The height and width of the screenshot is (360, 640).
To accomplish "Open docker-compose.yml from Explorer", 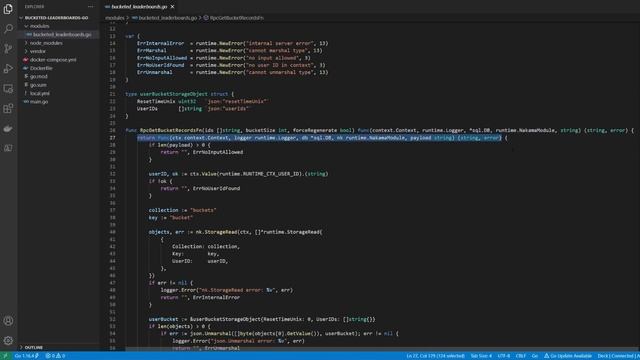I will pos(53,60).
